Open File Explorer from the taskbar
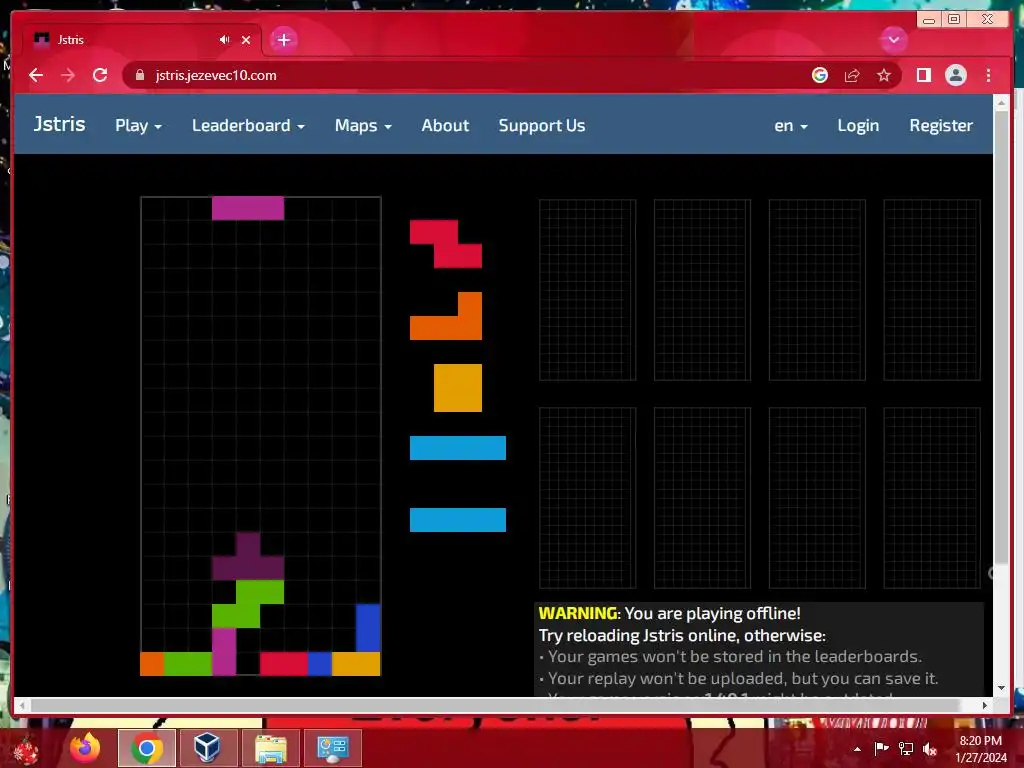Image resolution: width=1024 pixels, height=768 pixels. (x=270, y=748)
